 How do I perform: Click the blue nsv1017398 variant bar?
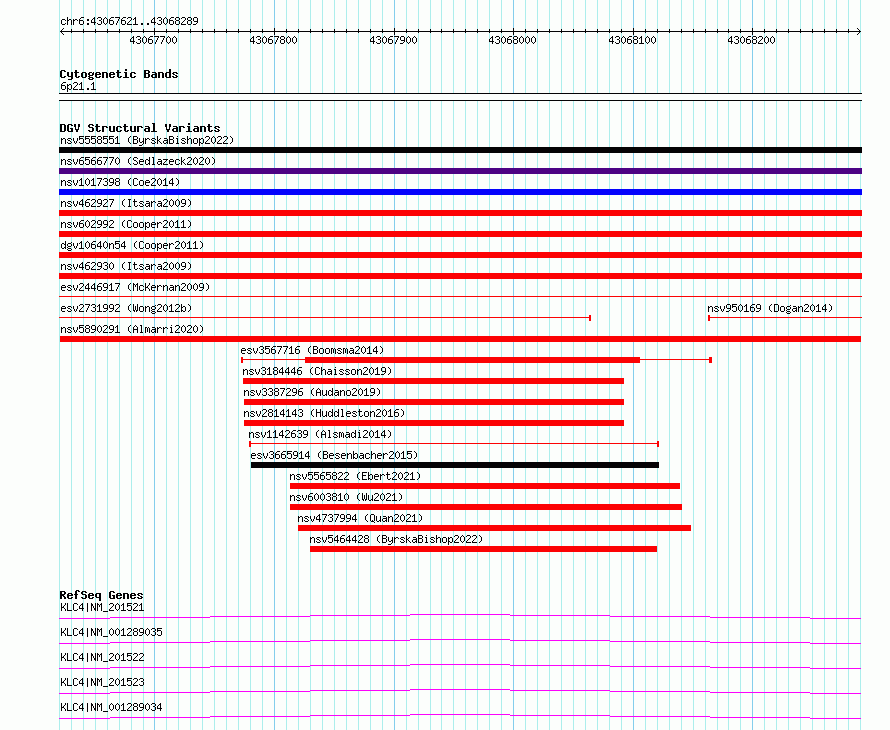pyautogui.click(x=460, y=192)
